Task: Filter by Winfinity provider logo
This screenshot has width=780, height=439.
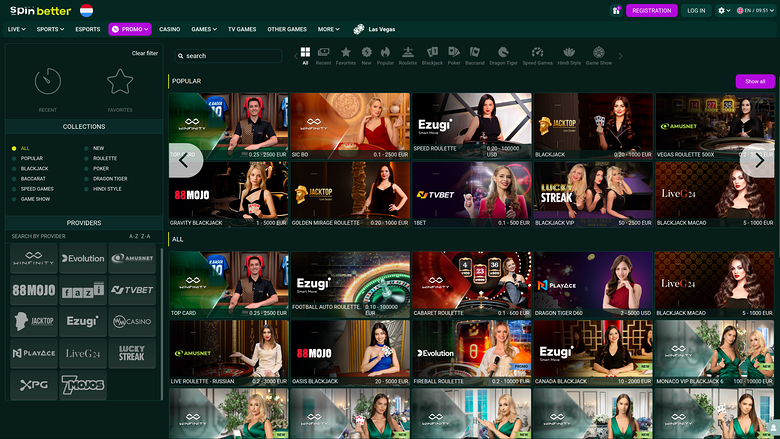Action: coord(33,258)
